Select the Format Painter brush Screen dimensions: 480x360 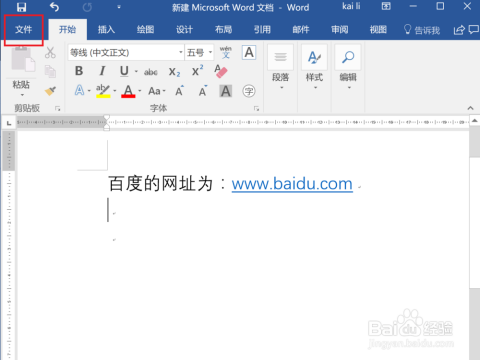[50, 91]
